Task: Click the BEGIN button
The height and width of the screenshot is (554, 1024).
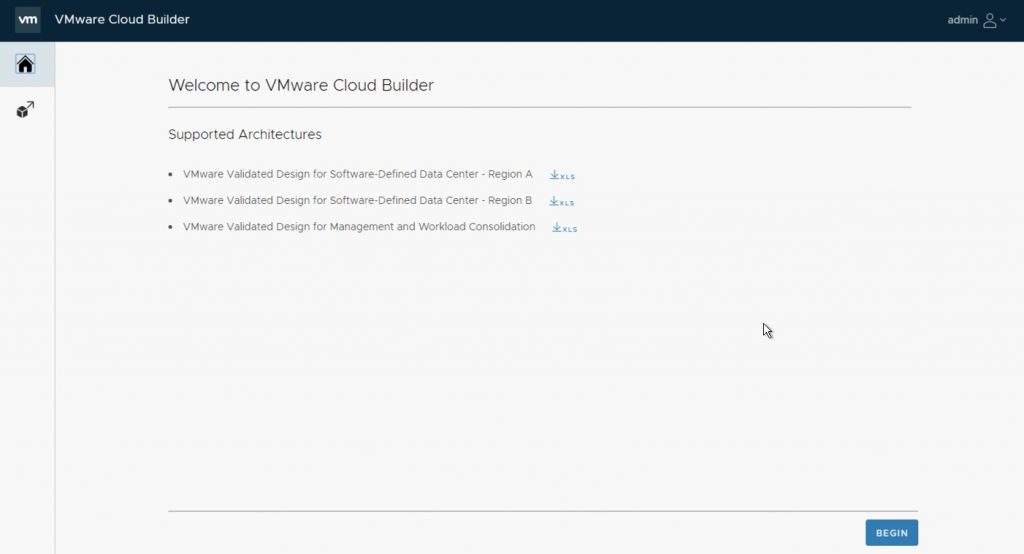Action: (x=891, y=532)
